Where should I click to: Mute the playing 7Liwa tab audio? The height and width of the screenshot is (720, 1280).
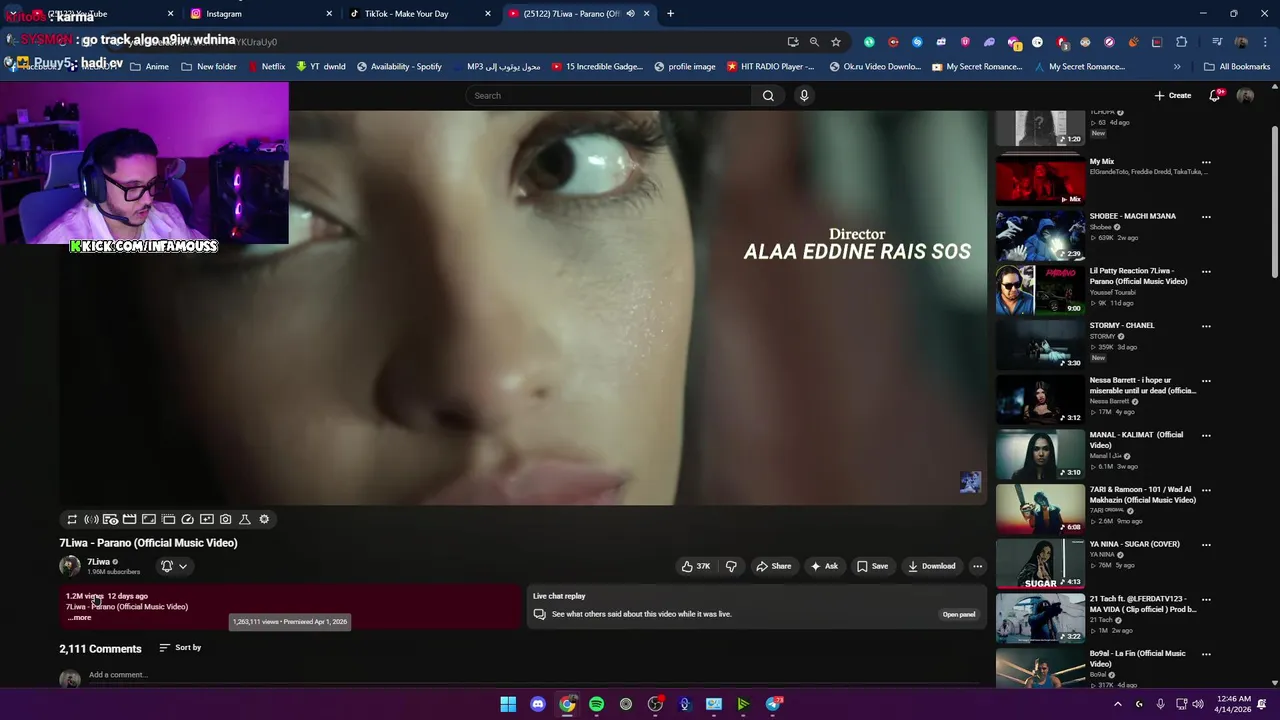coord(630,14)
